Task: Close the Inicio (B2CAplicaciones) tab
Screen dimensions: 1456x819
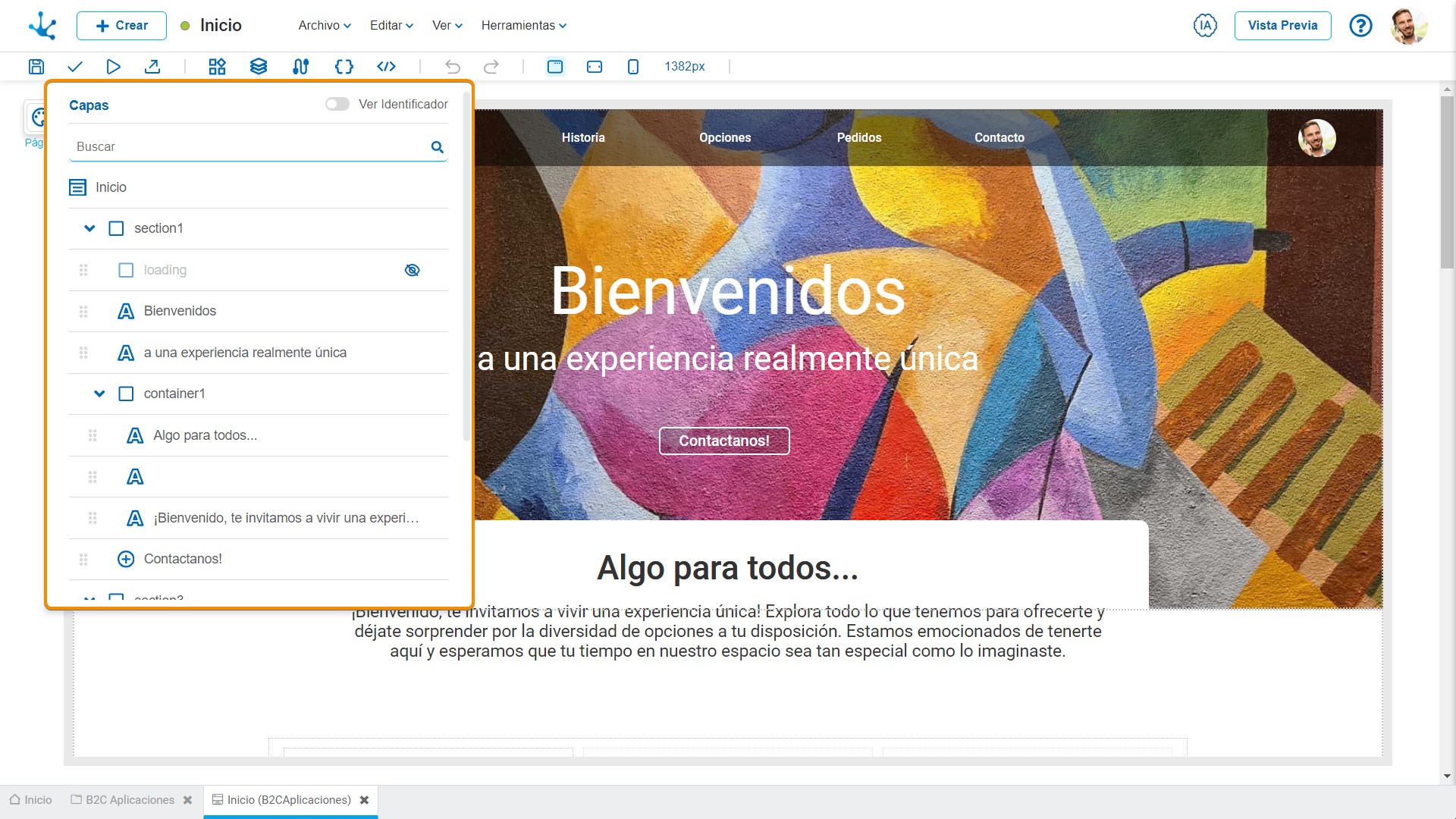Action: [364, 800]
